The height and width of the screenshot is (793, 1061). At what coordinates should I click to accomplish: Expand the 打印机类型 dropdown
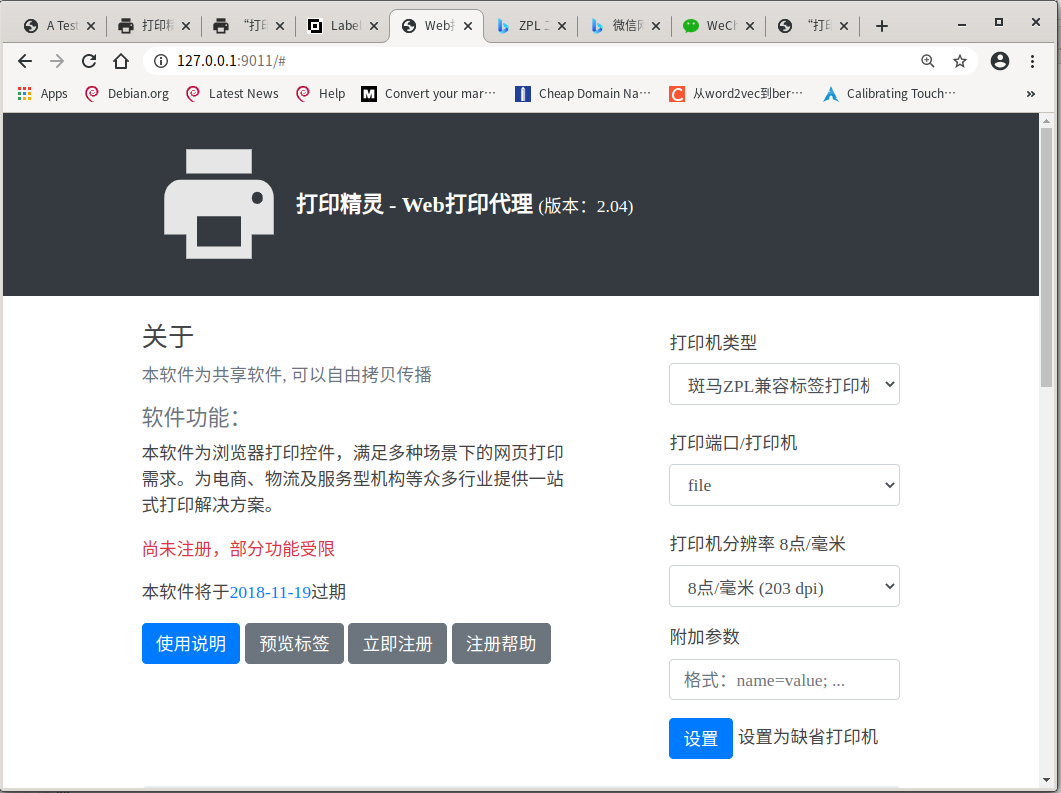coord(784,385)
